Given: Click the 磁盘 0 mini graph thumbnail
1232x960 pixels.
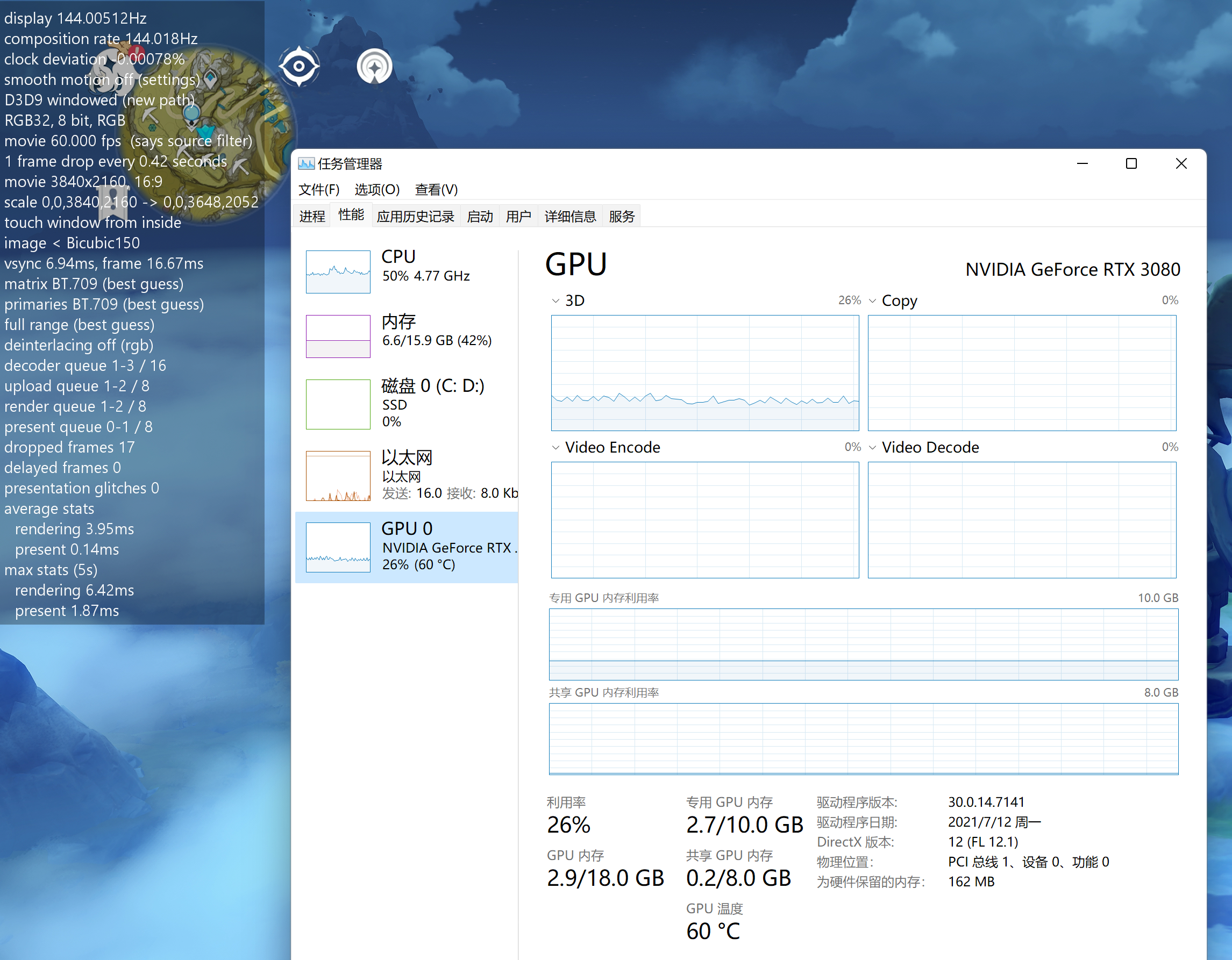Looking at the screenshot, I should point(338,404).
